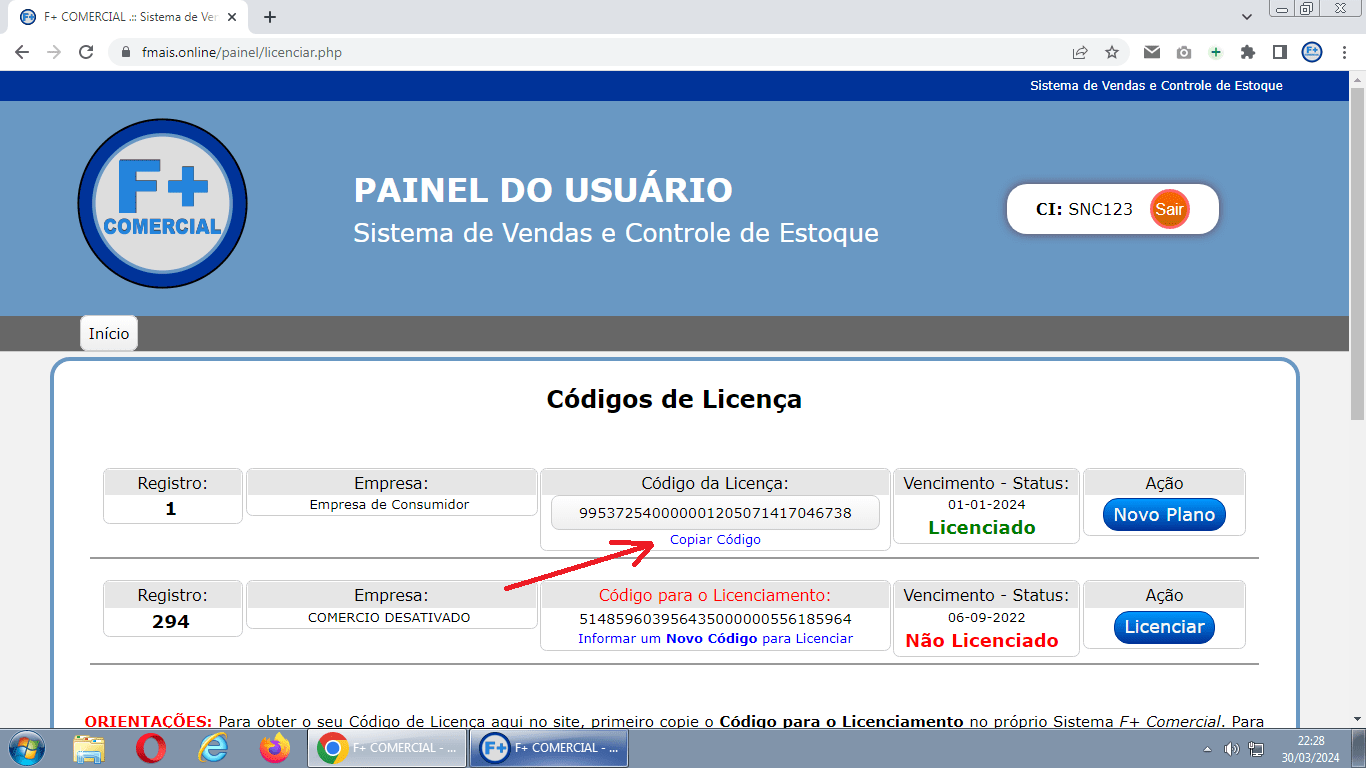Select the code 51485960395643500000556185964
Image resolution: width=1366 pixels, height=768 pixels.
(x=715, y=620)
